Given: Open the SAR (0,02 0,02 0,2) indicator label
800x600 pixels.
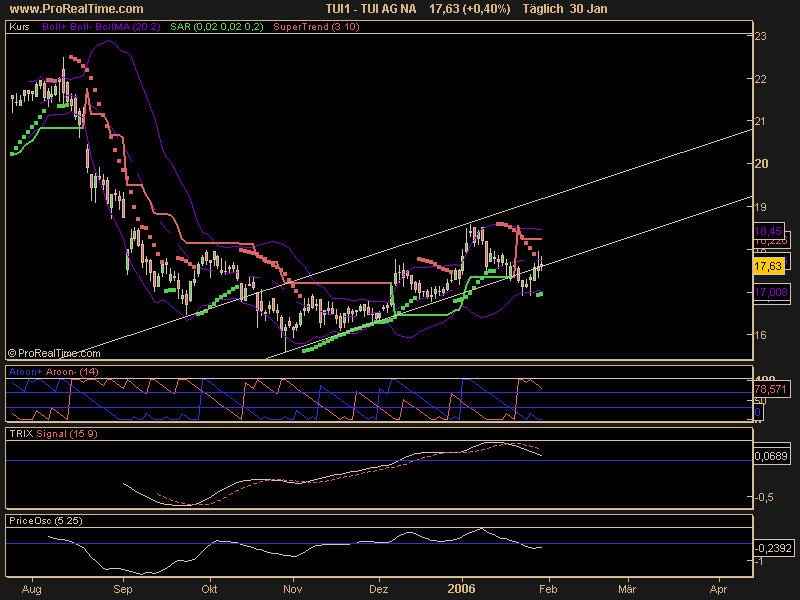Looking at the screenshot, I should tap(210, 30).
